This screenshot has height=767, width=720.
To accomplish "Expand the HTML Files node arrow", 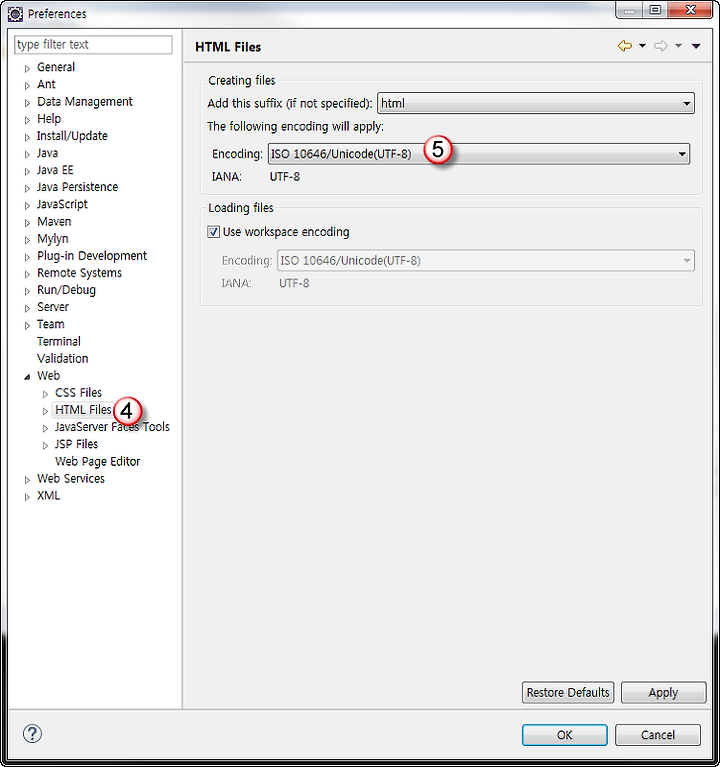I will (x=45, y=411).
